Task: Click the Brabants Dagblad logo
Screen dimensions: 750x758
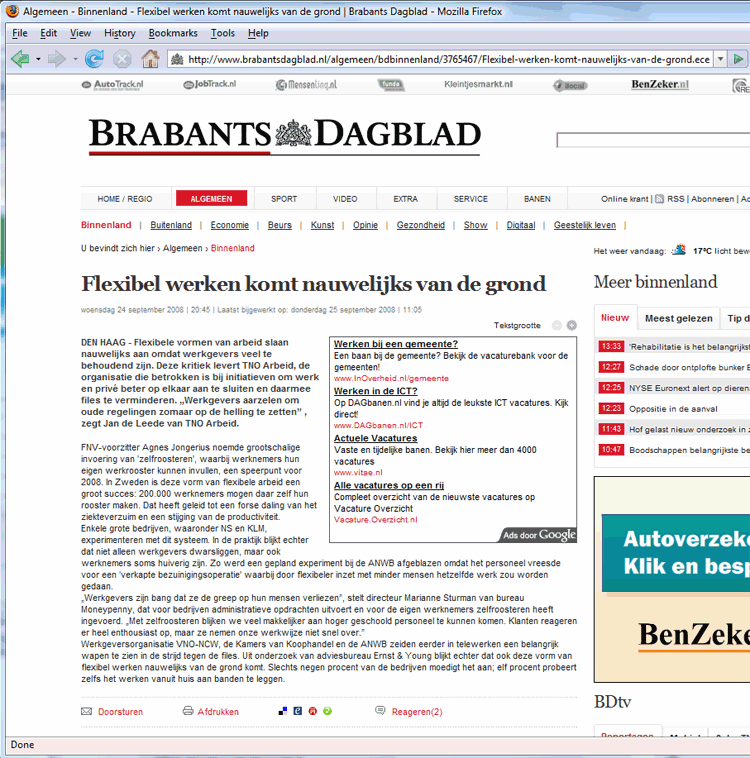Action: click(x=284, y=134)
